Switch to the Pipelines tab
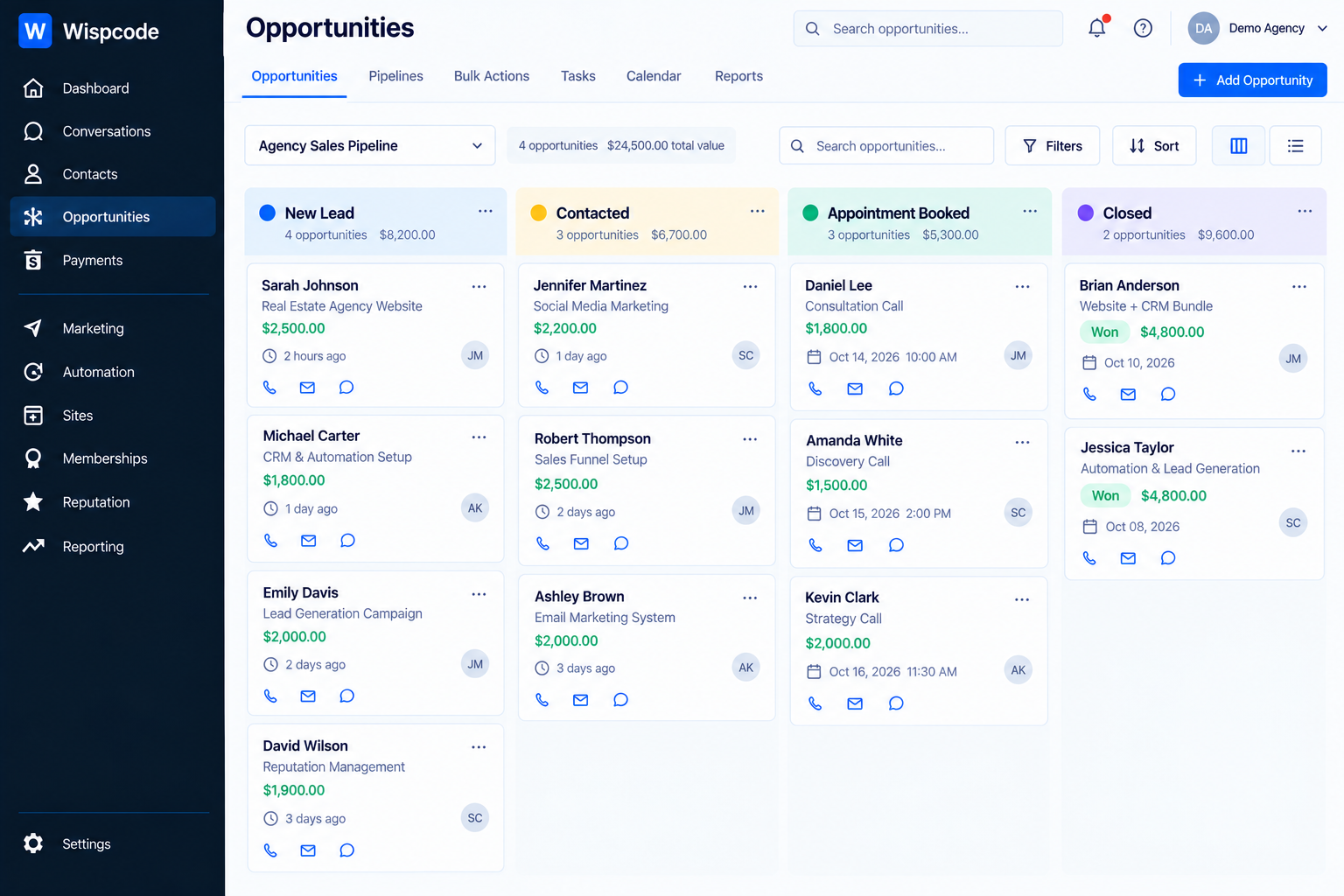 pos(395,76)
